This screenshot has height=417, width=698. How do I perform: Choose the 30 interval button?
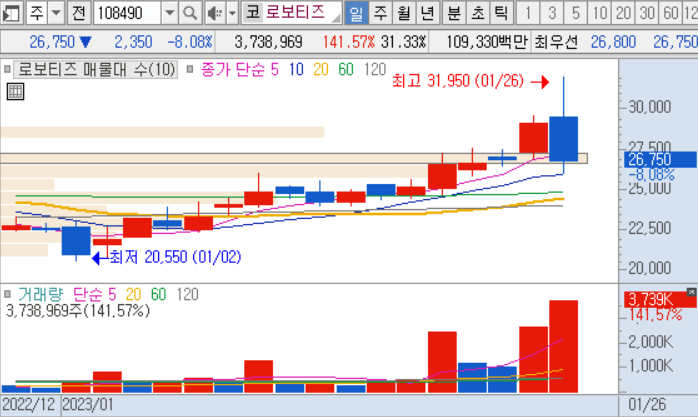tap(647, 13)
